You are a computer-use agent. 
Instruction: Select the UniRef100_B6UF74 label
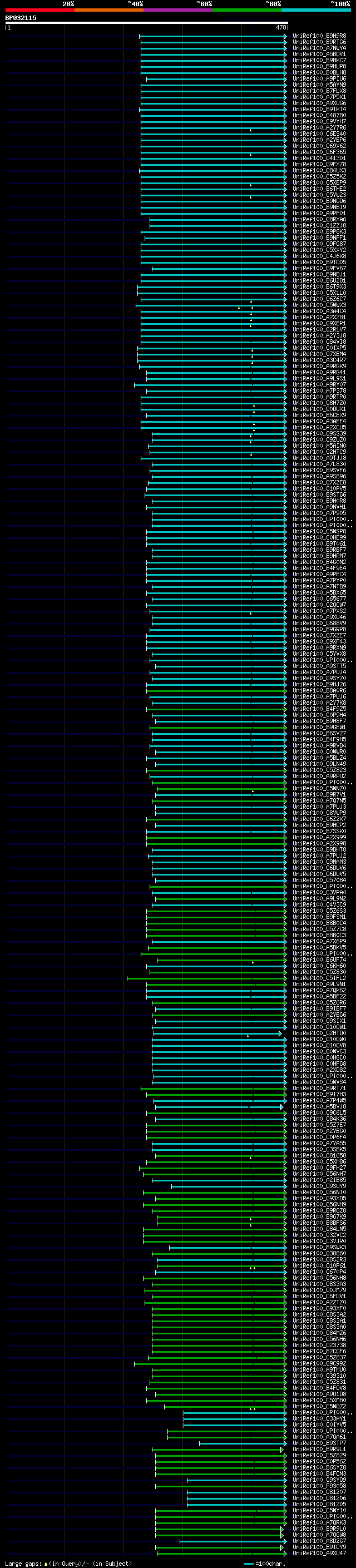pos(319,960)
